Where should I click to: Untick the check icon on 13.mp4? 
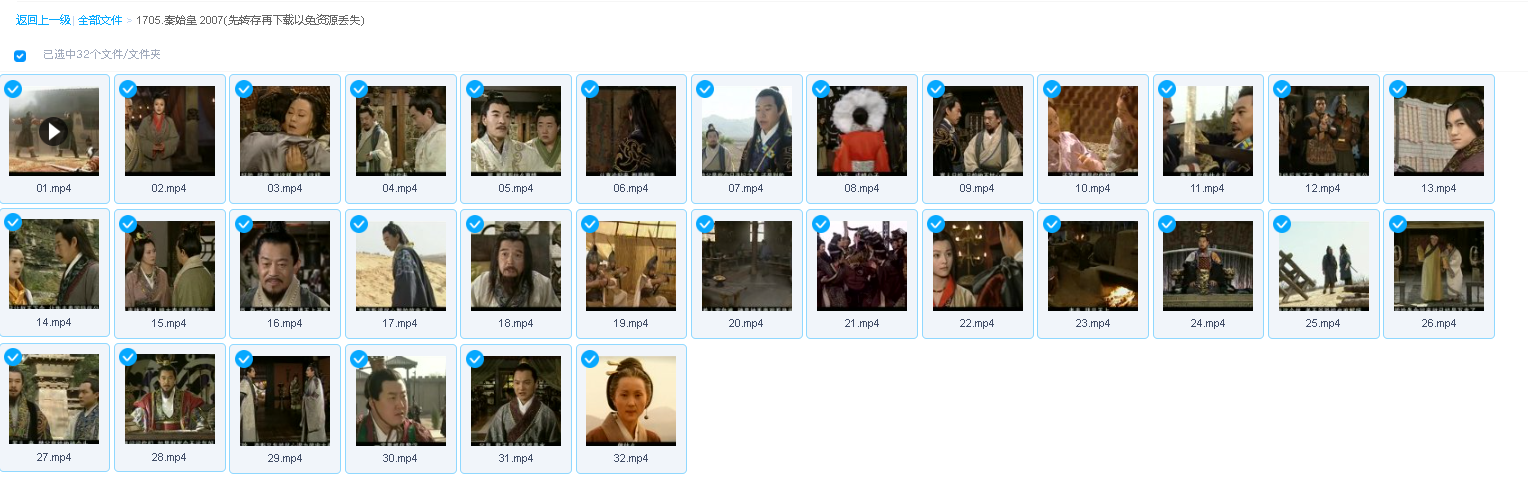1398,89
